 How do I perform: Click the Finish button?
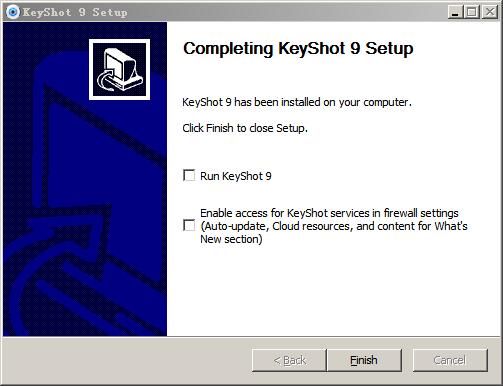tap(364, 360)
